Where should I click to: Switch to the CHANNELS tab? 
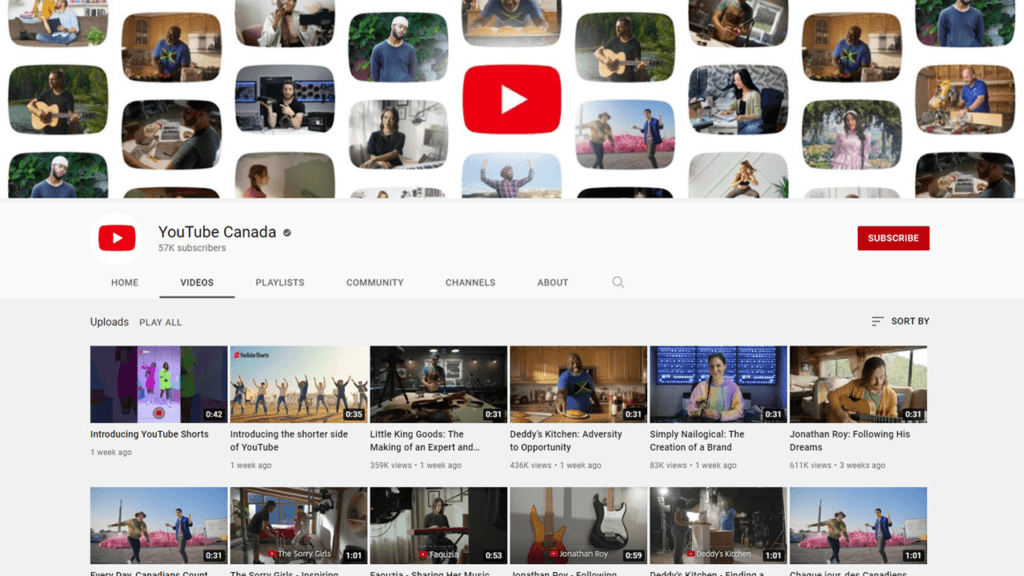470,282
